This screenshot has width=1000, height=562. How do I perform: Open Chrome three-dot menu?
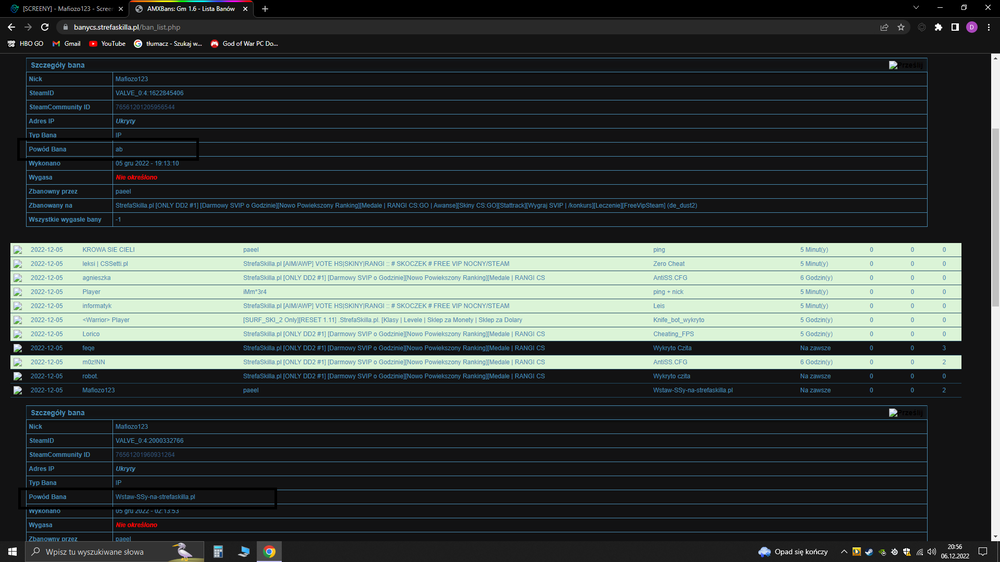coord(989,27)
